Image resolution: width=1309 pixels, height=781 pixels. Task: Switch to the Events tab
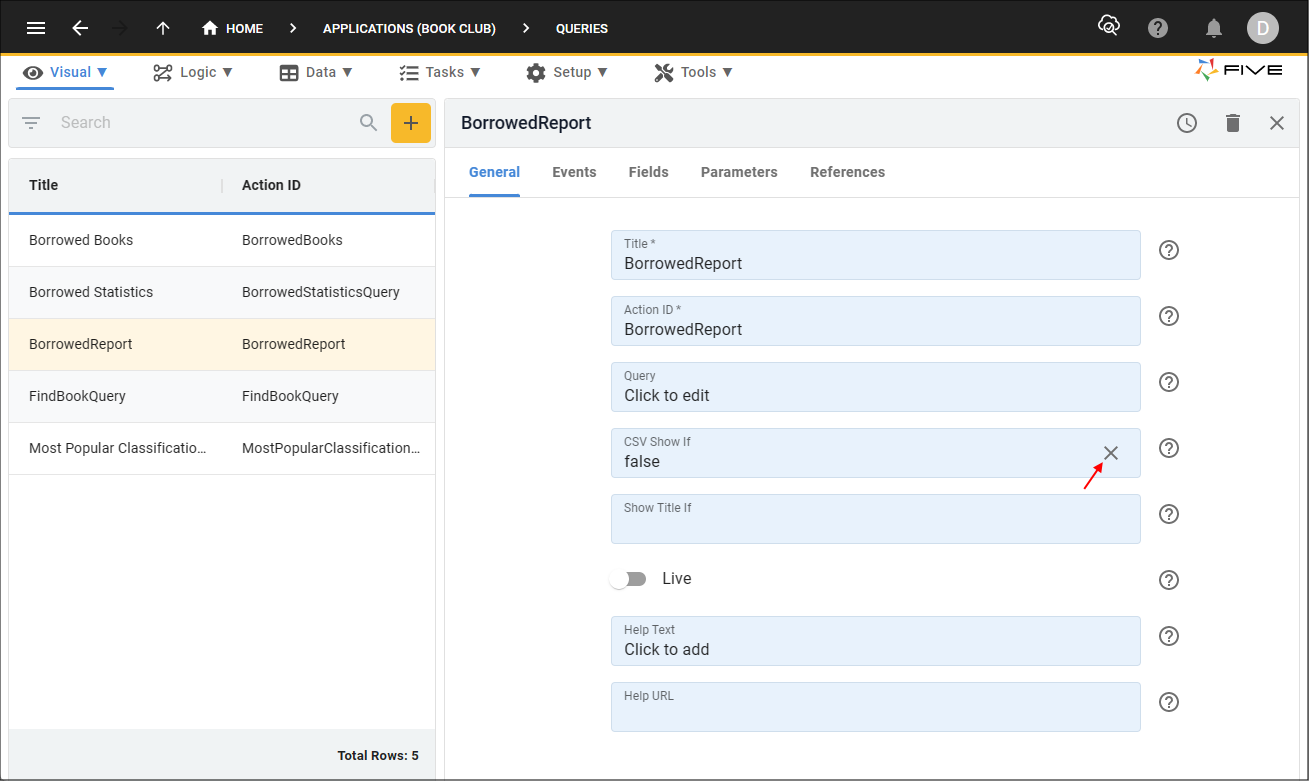(574, 172)
